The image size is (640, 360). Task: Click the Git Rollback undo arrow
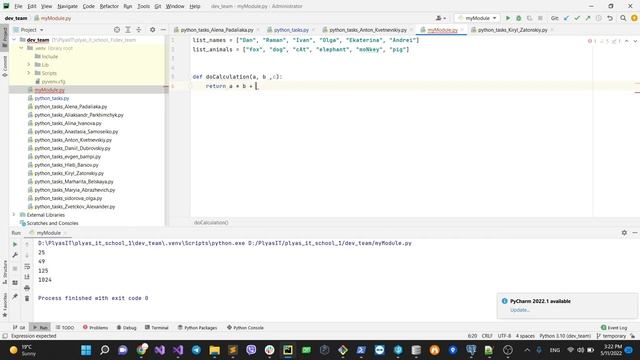(x=610, y=18)
